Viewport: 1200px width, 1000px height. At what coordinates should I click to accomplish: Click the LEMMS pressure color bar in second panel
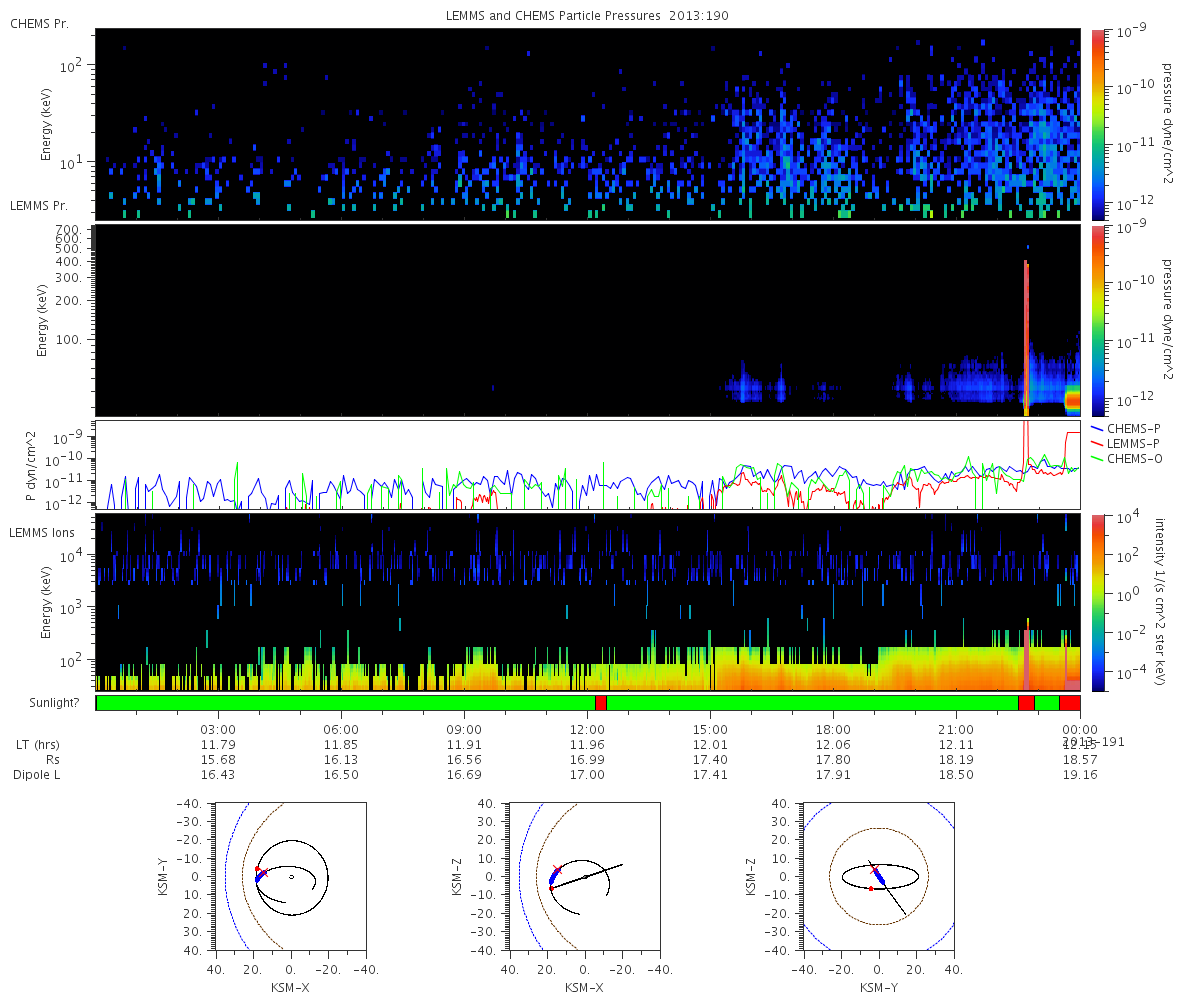(x=1097, y=320)
